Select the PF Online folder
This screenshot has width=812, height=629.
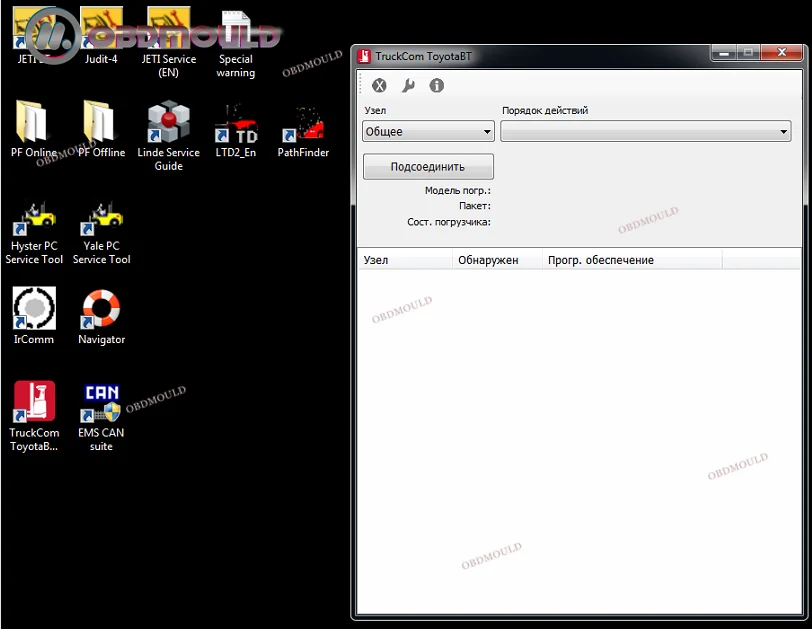35,124
